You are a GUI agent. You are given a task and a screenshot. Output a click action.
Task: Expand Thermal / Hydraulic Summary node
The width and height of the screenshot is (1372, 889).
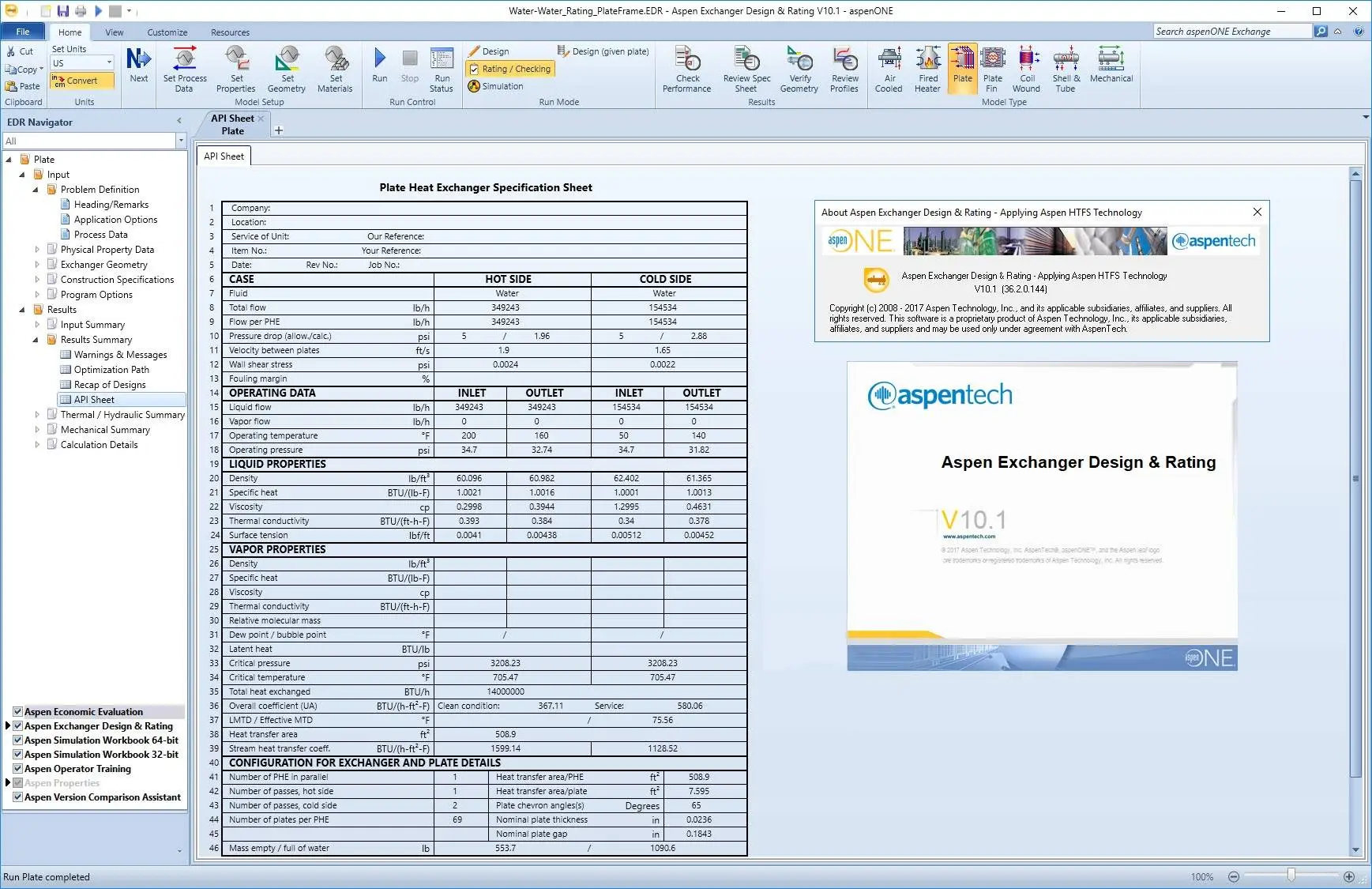coord(37,415)
